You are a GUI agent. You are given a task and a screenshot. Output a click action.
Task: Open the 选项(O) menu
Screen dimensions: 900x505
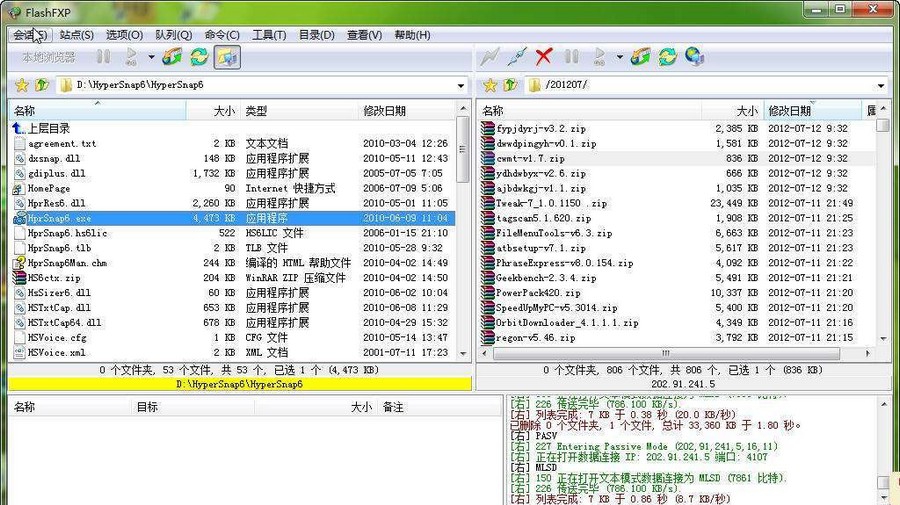(125, 35)
